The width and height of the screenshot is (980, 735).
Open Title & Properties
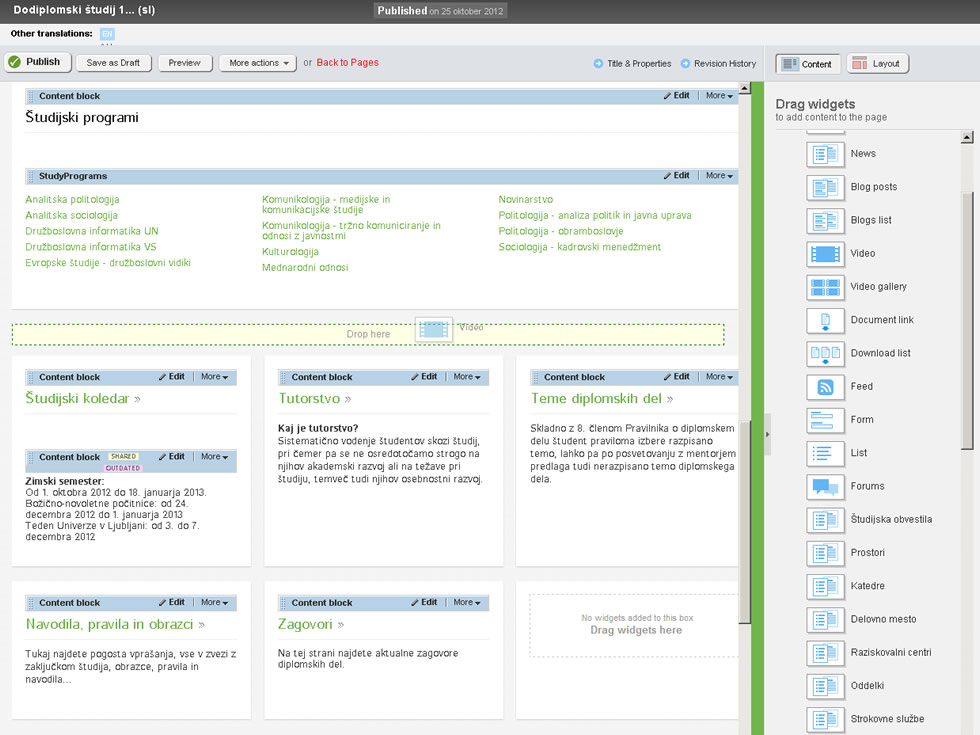[632, 64]
